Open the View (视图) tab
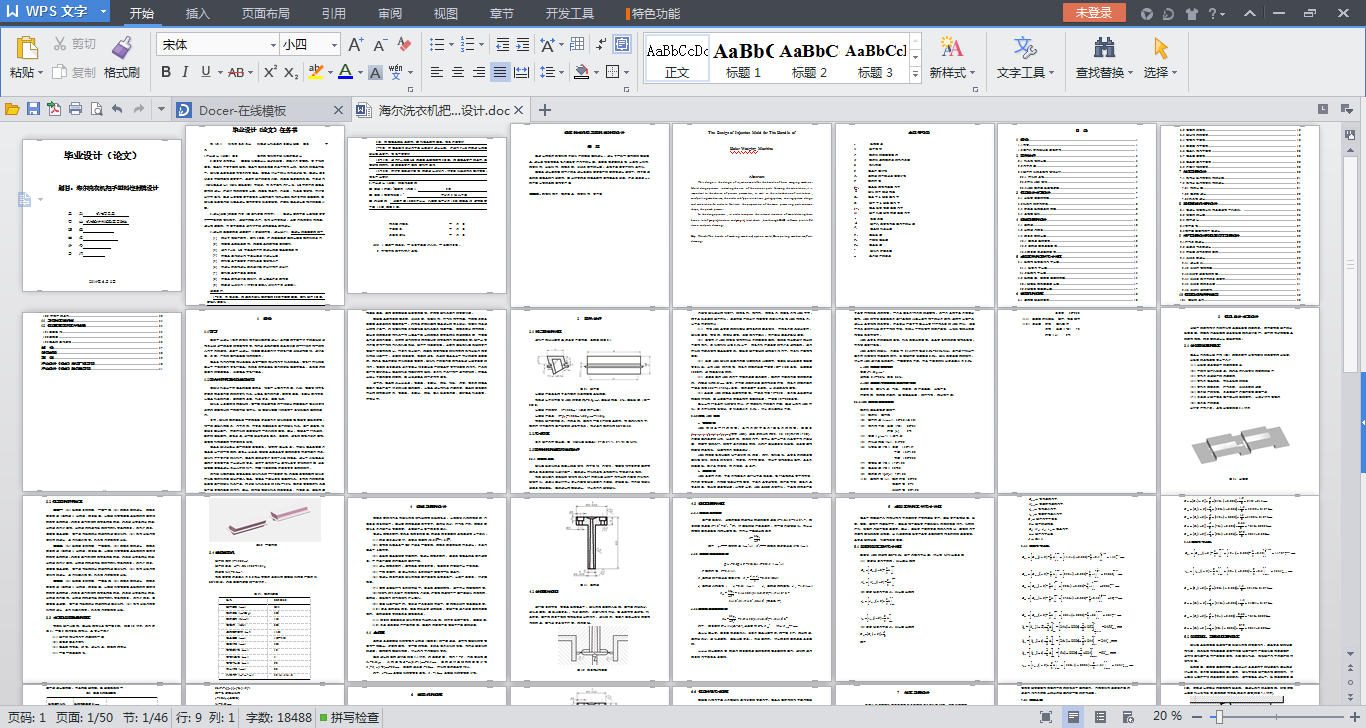Screen dimensions: 1366x728 pyautogui.click(x=446, y=14)
